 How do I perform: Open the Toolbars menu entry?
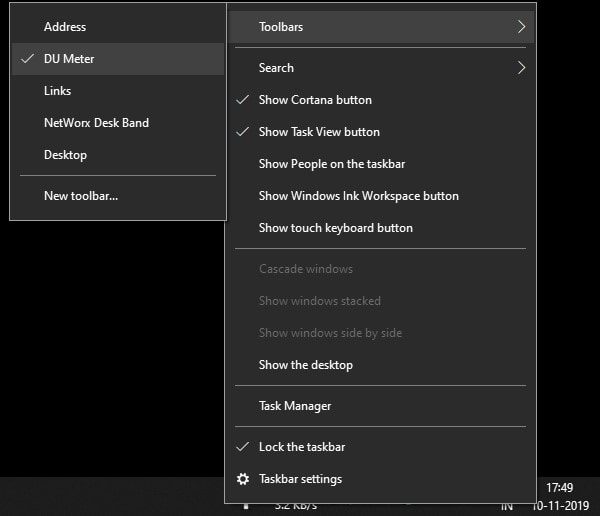click(281, 27)
